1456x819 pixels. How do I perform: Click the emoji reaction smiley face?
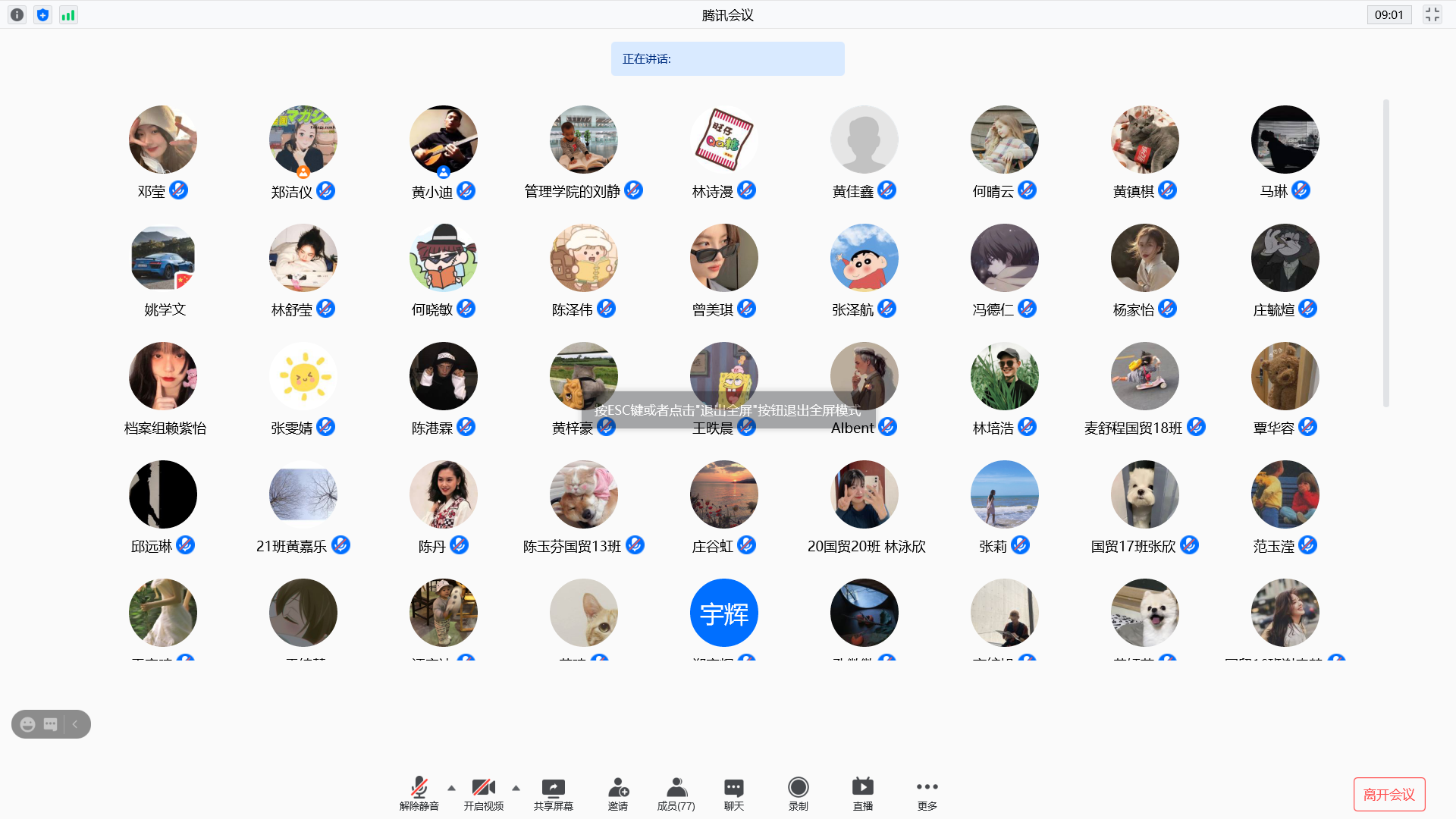[x=28, y=724]
